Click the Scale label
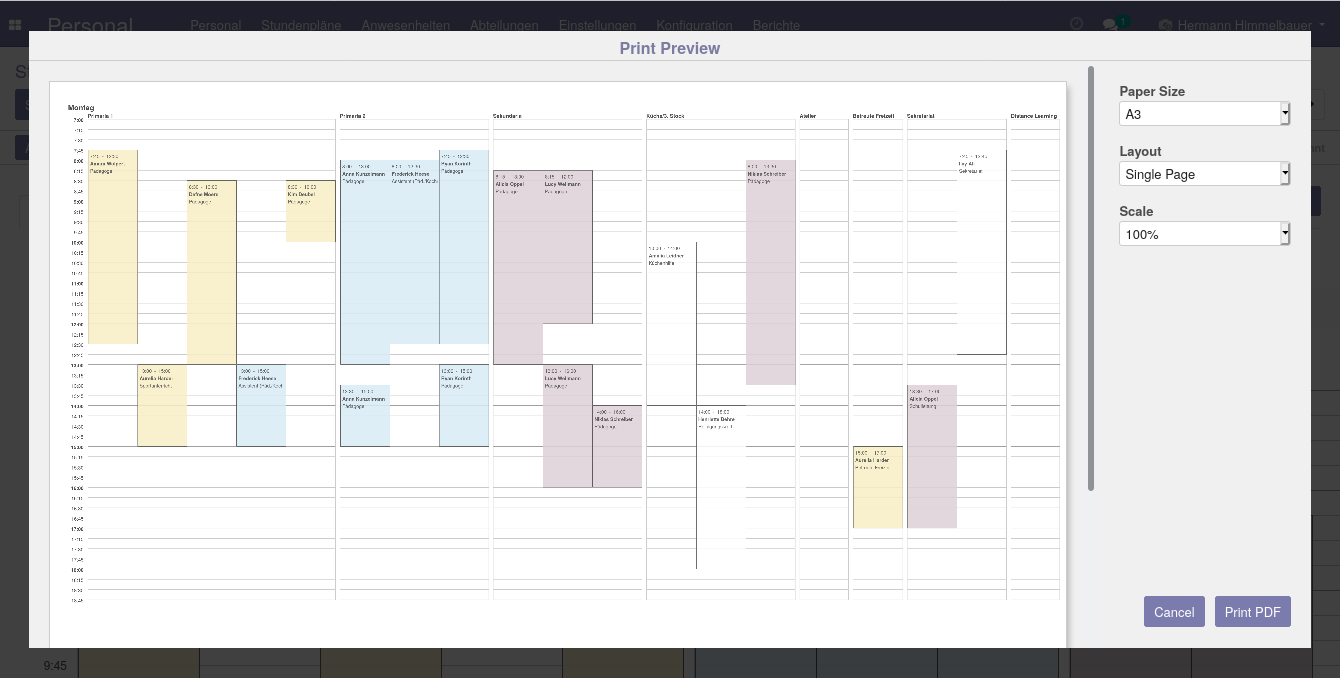The image size is (1340, 678). (x=1136, y=211)
